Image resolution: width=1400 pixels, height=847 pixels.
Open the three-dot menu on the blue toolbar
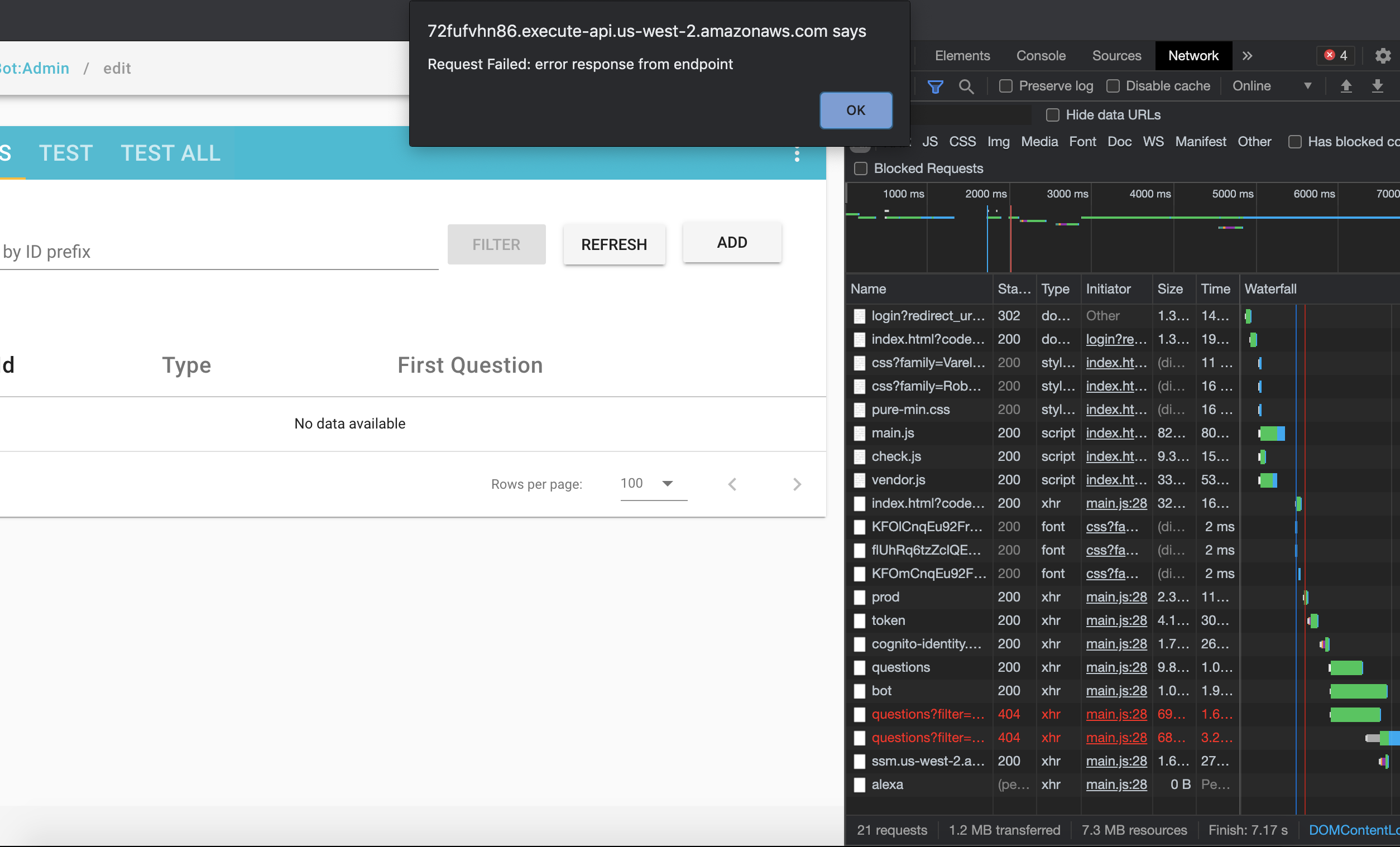tap(797, 154)
